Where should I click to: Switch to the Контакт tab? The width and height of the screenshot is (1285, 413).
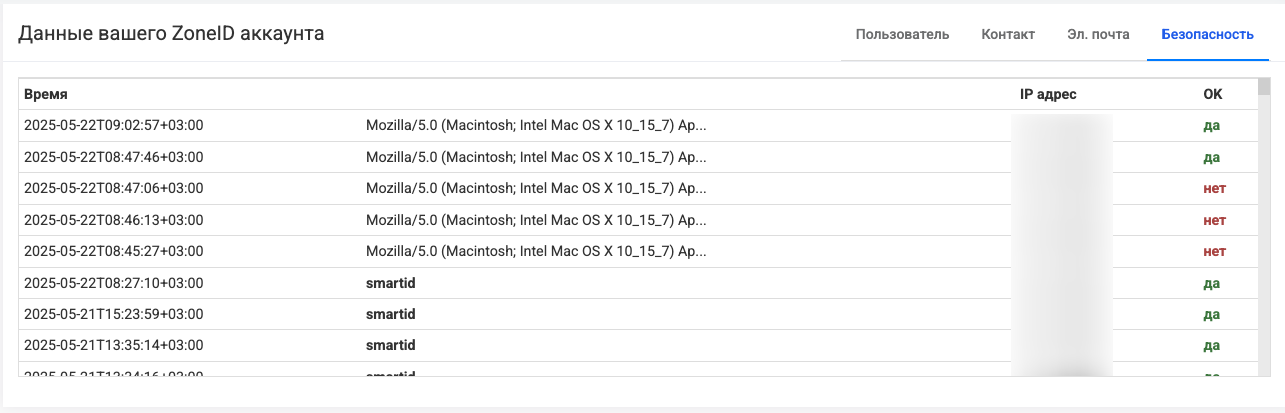coord(1007,34)
